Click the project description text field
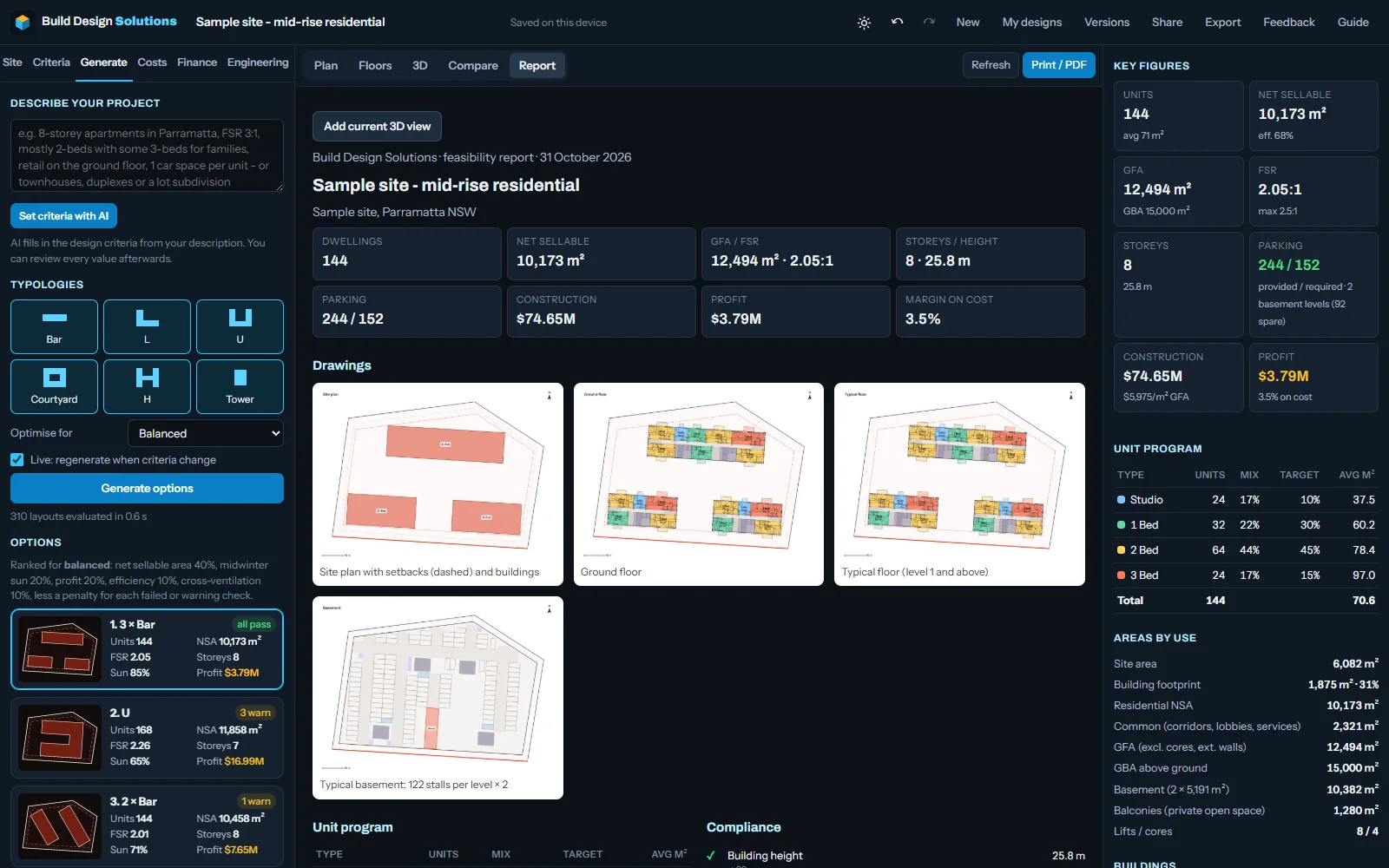Image resolution: width=1389 pixels, height=868 pixels. (x=147, y=155)
